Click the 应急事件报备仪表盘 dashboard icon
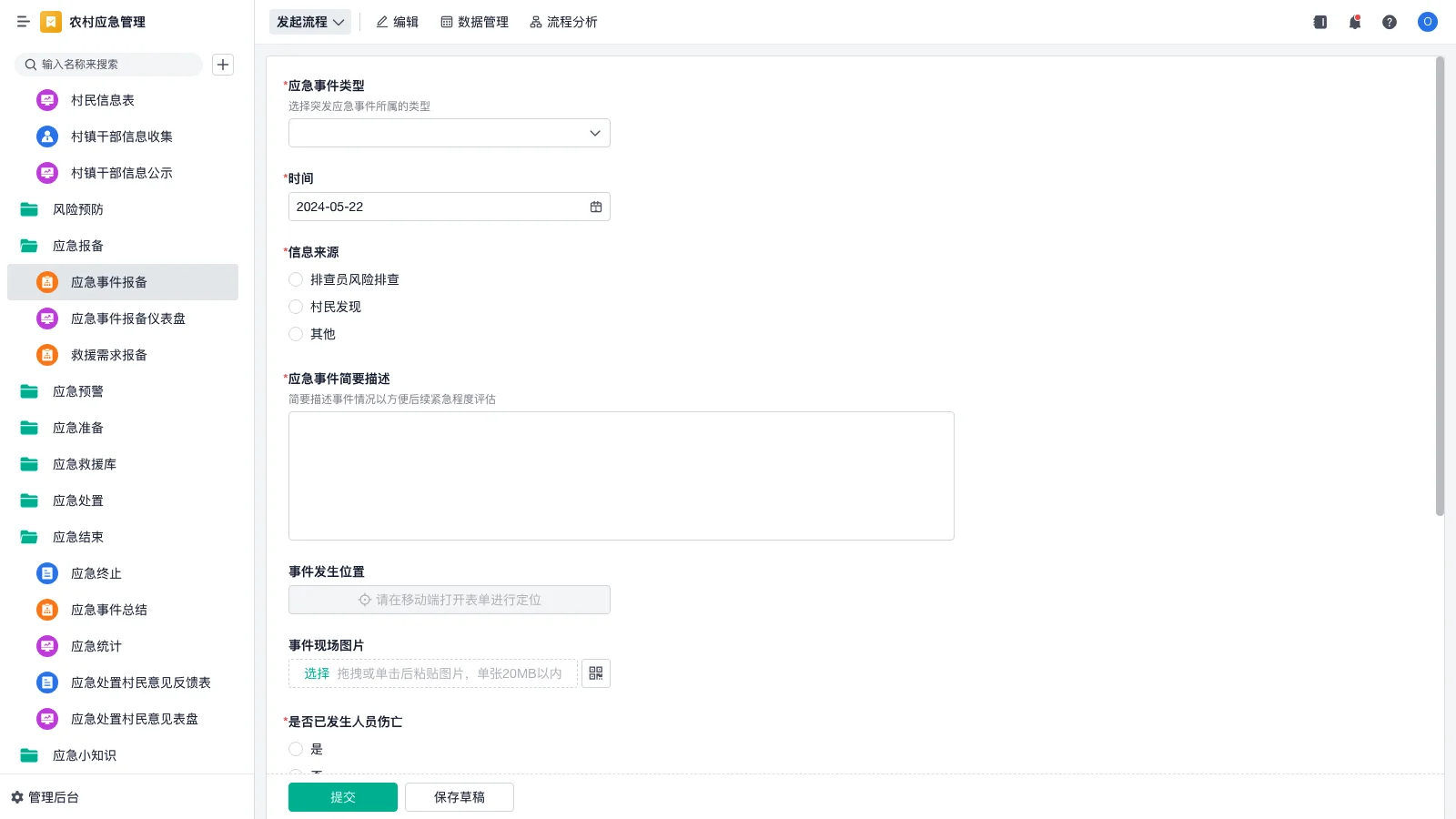The height and width of the screenshot is (819, 1456). [x=47, y=318]
